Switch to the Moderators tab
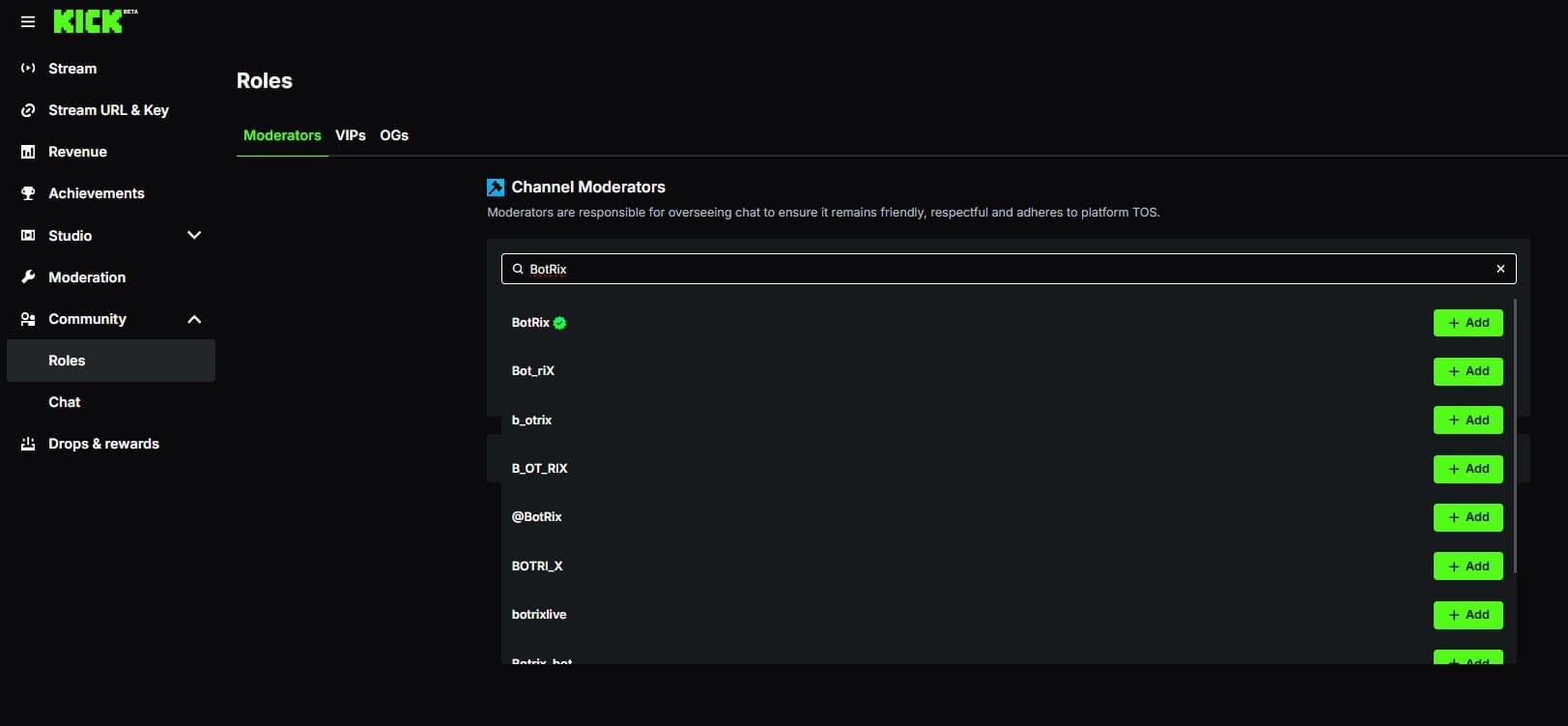The height and width of the screenshot is (726, 1568). 282,135
